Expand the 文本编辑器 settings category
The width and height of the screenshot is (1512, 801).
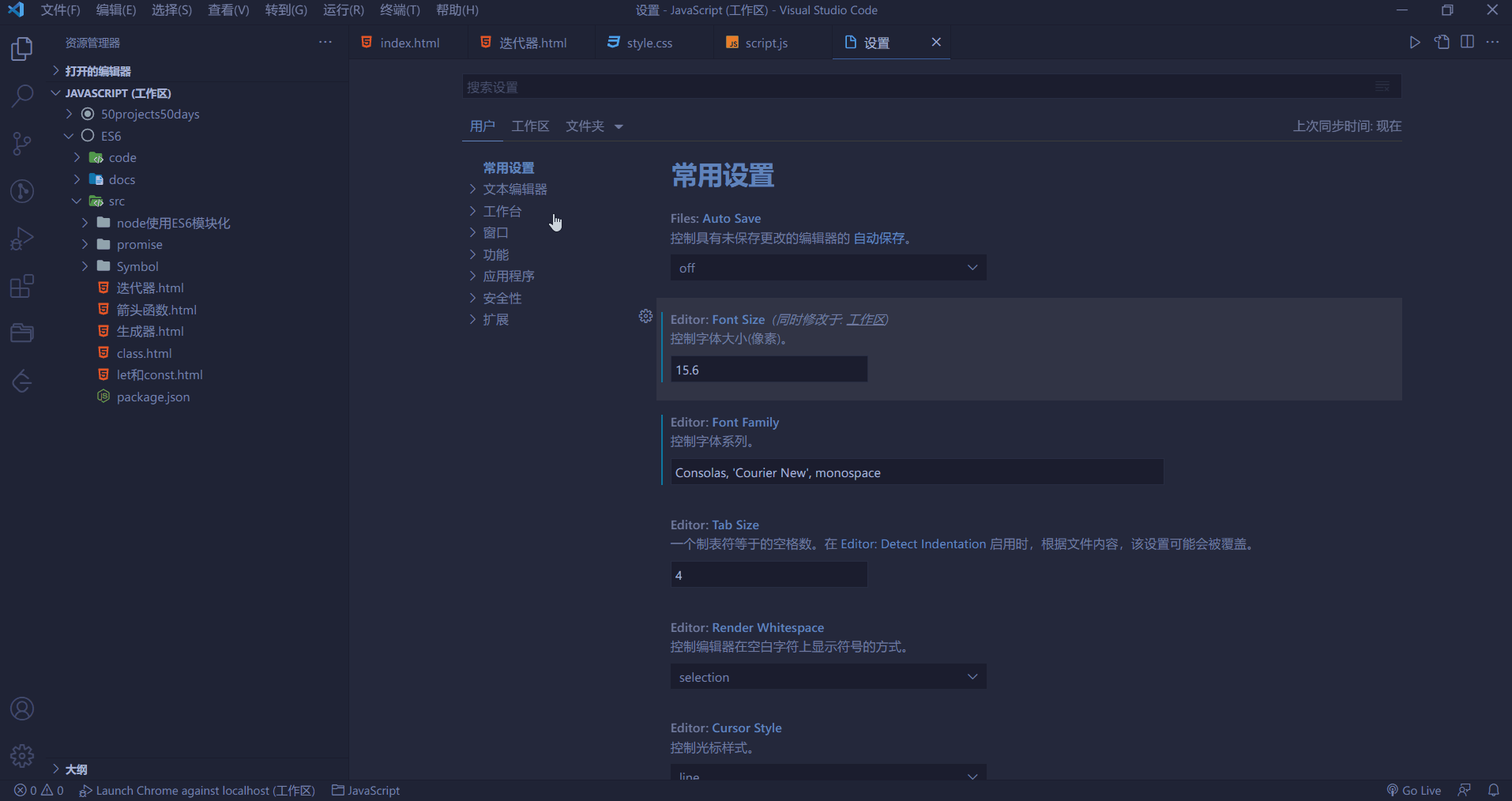point(514,190)
